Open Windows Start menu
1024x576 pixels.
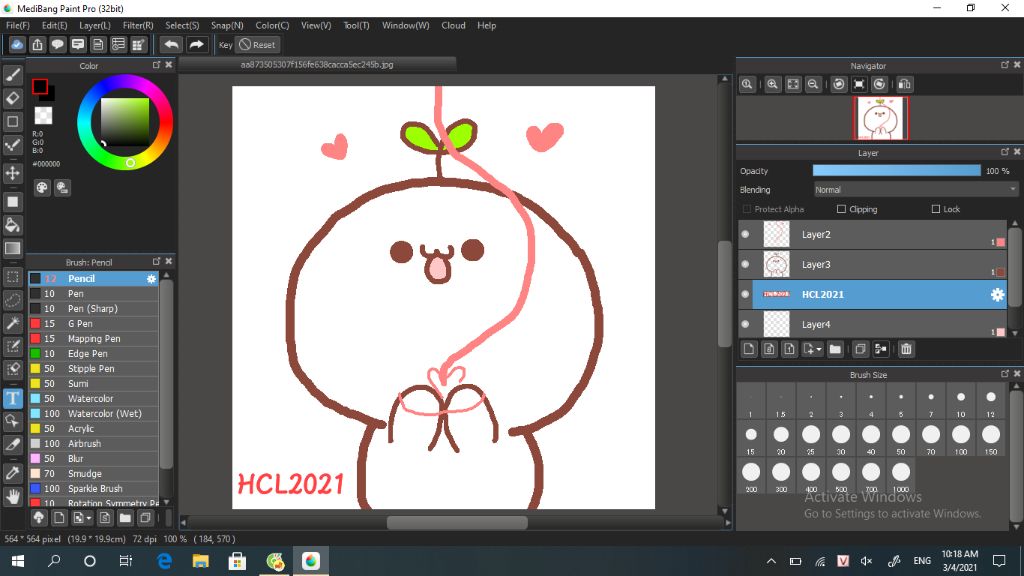click(18, 561)
